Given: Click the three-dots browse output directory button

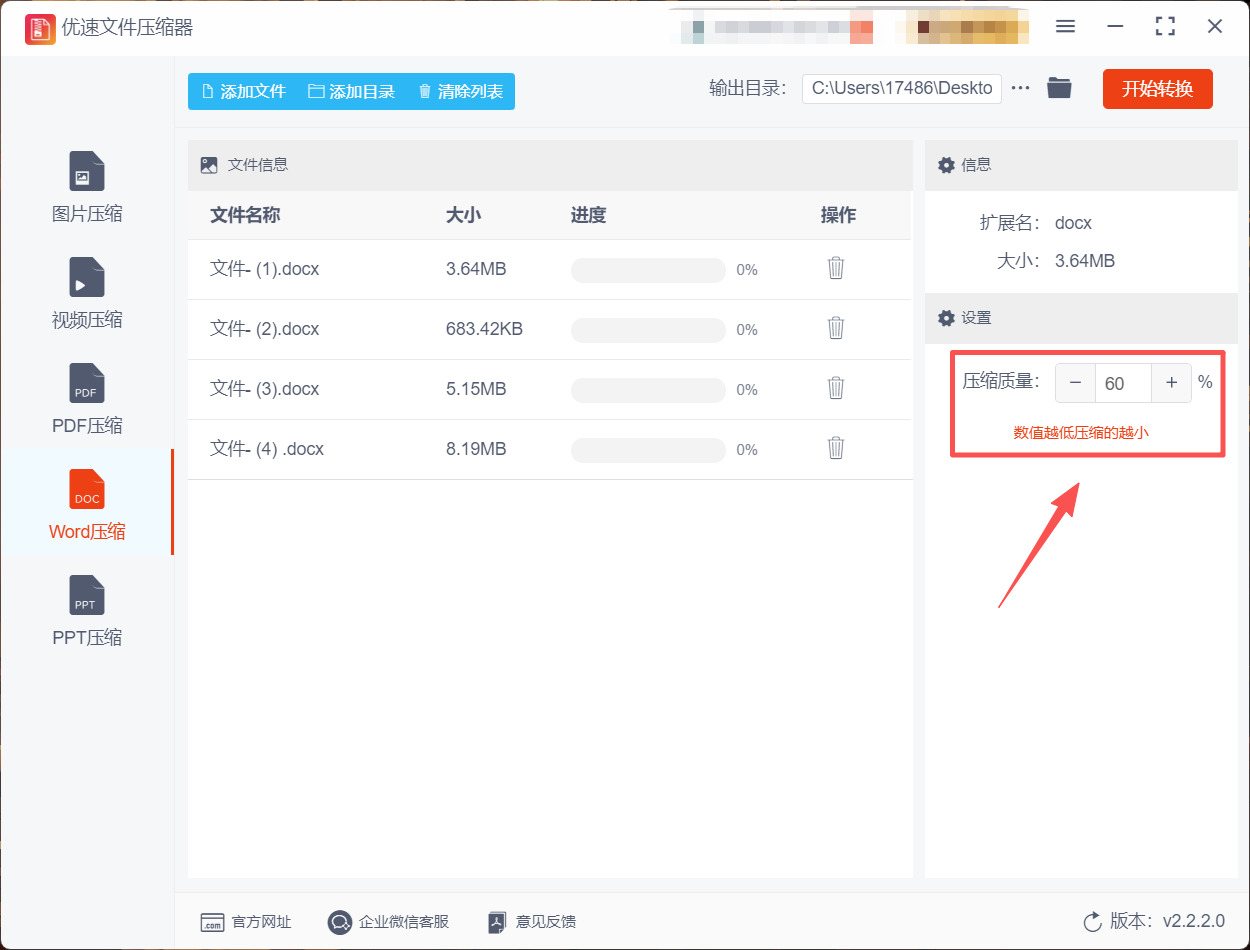Looking at the screenshot, I should 1020,88.
